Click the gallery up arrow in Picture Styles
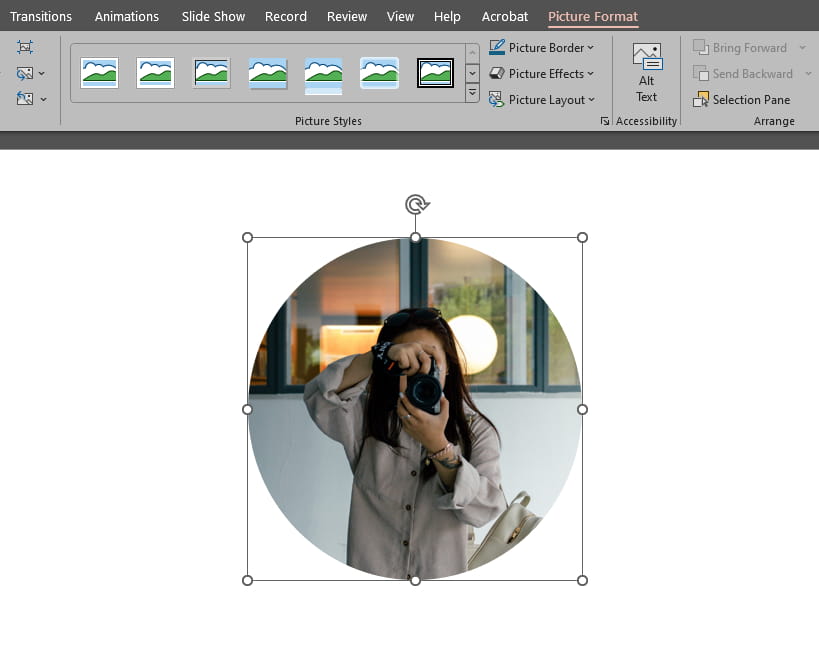The height and width of the screenshot is (645, 819). point(472,53)
